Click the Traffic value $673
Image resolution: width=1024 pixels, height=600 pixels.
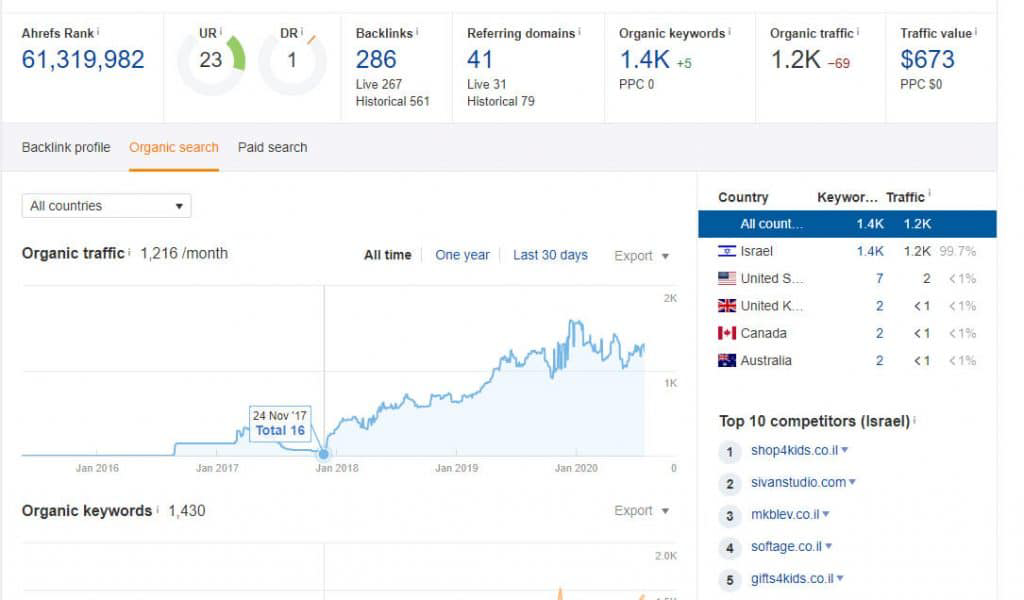927,59
